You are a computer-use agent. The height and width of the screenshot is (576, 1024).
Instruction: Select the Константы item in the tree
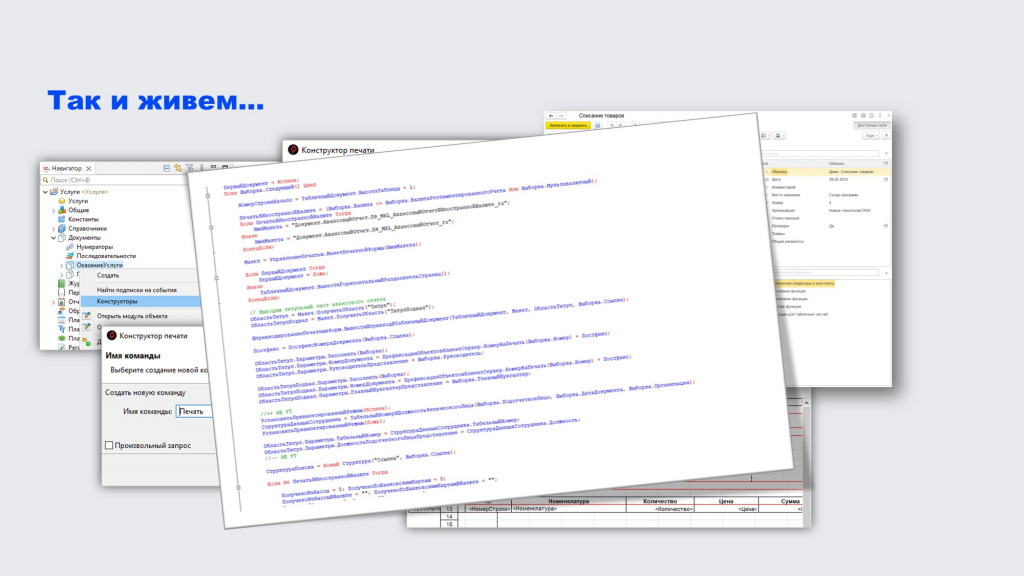click(x=84, y=219)
